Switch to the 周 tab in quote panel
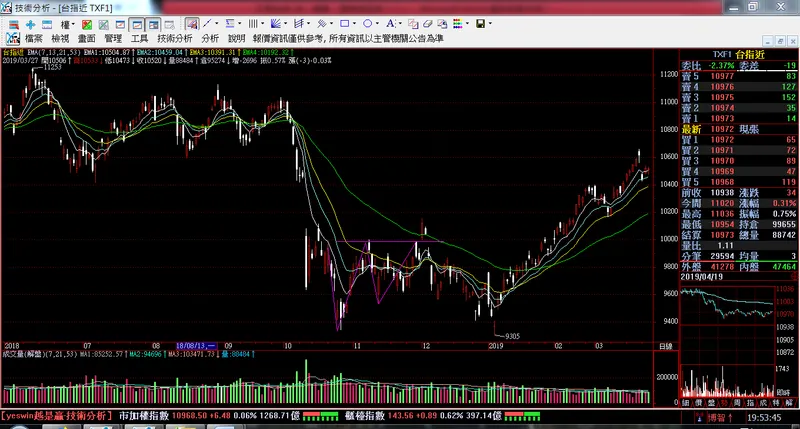The width and height of the screenshot is (800, 429). tap(737, 403)
